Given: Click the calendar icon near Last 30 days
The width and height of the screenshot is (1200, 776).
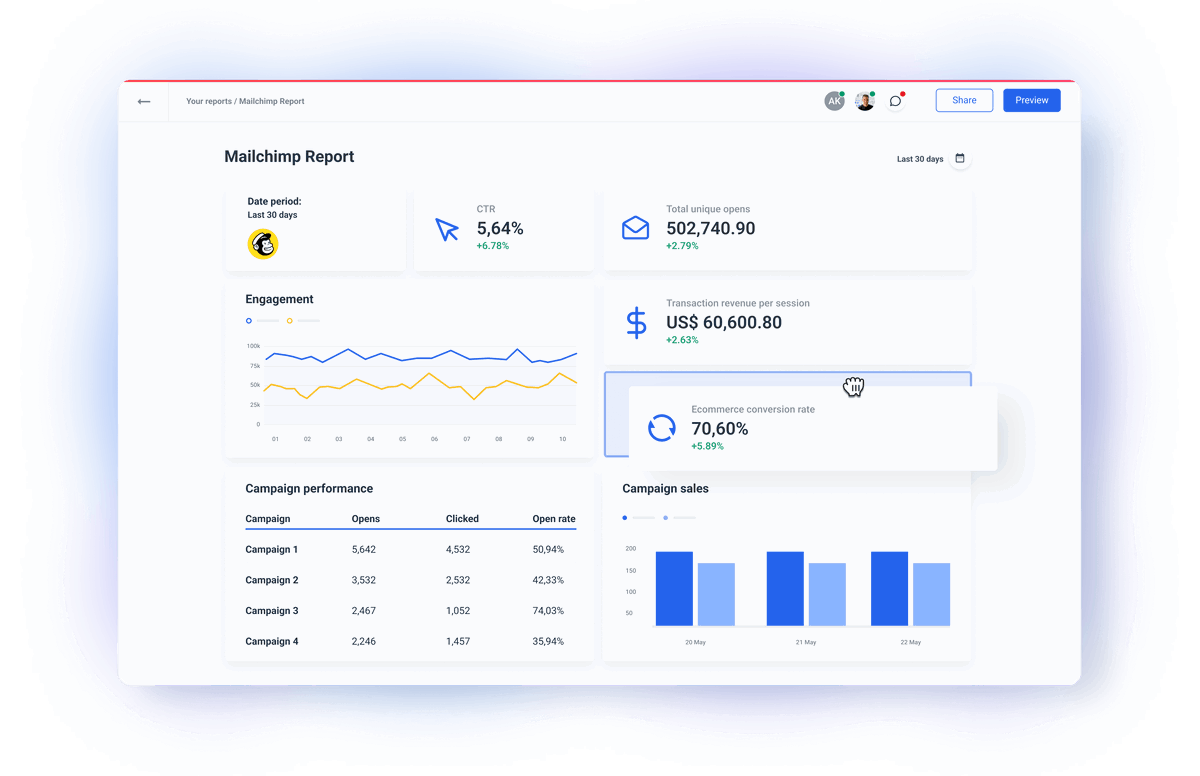Looking at the screenshot, I should click(960, 158).
